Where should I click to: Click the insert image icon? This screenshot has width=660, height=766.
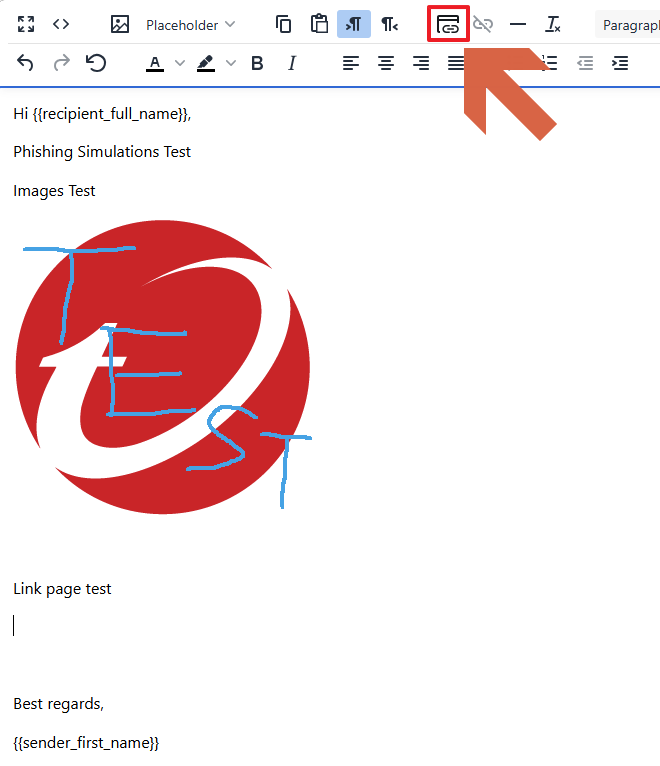[x=120, y=24]
